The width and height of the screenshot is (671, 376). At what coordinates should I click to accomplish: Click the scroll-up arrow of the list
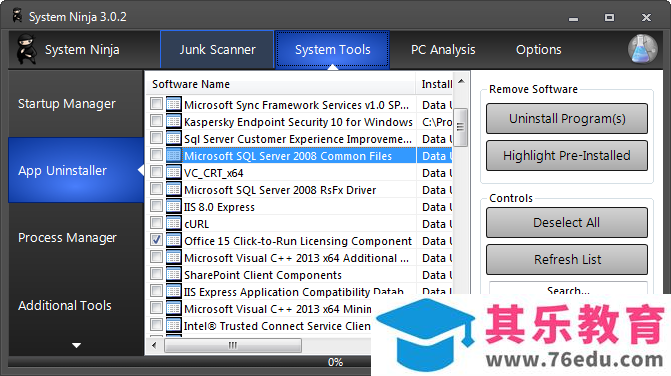[461, 81]
